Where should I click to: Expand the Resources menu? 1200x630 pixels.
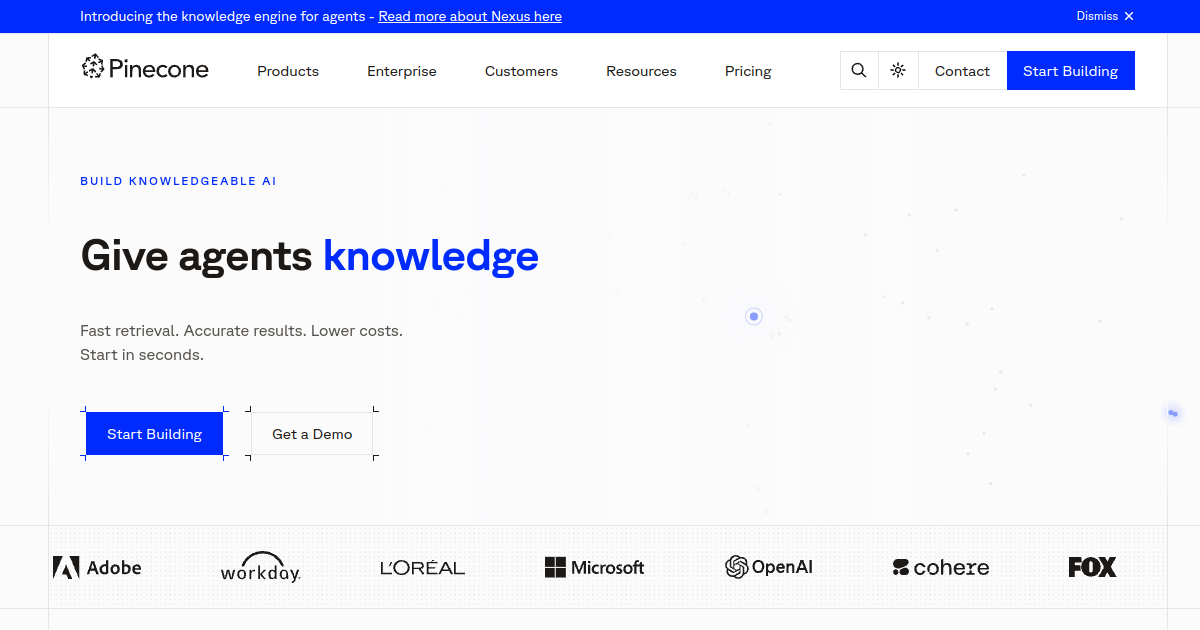pos(641,71)
